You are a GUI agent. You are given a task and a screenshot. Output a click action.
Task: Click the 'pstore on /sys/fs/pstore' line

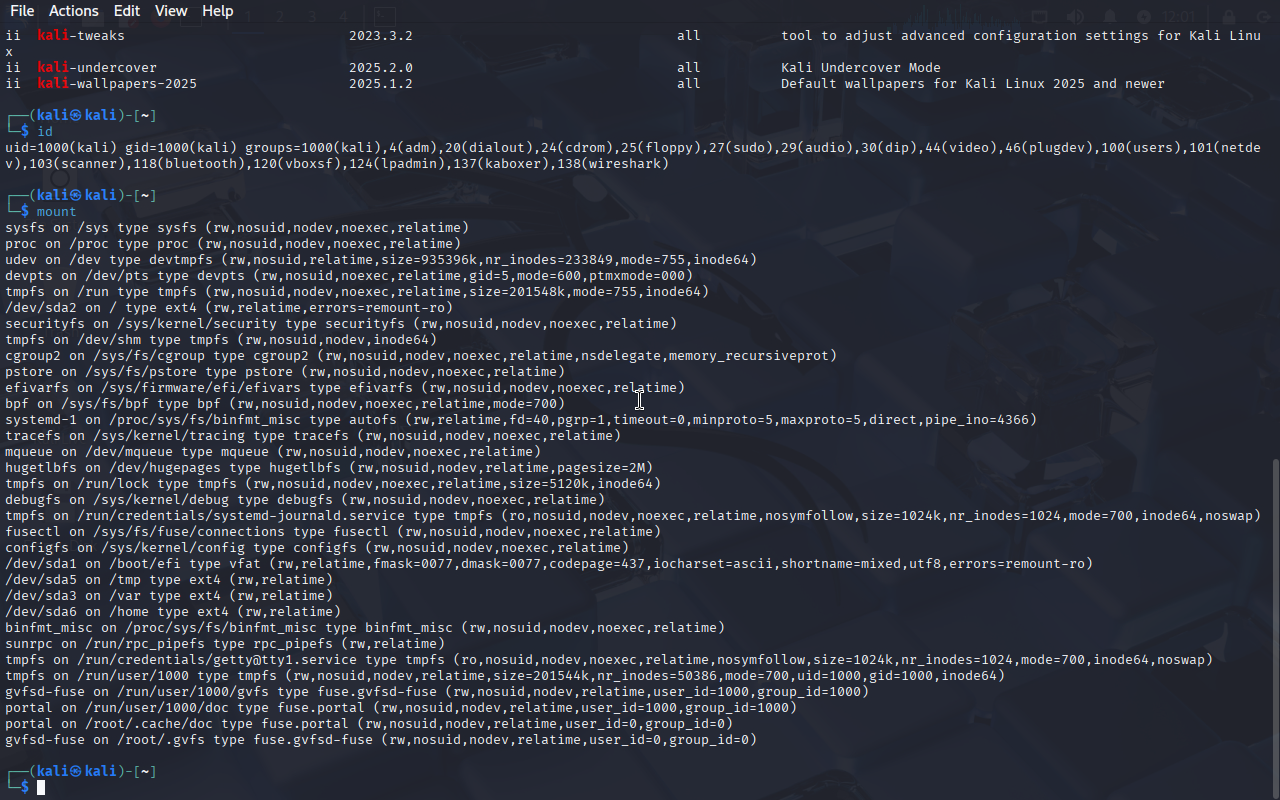(285, 372)
